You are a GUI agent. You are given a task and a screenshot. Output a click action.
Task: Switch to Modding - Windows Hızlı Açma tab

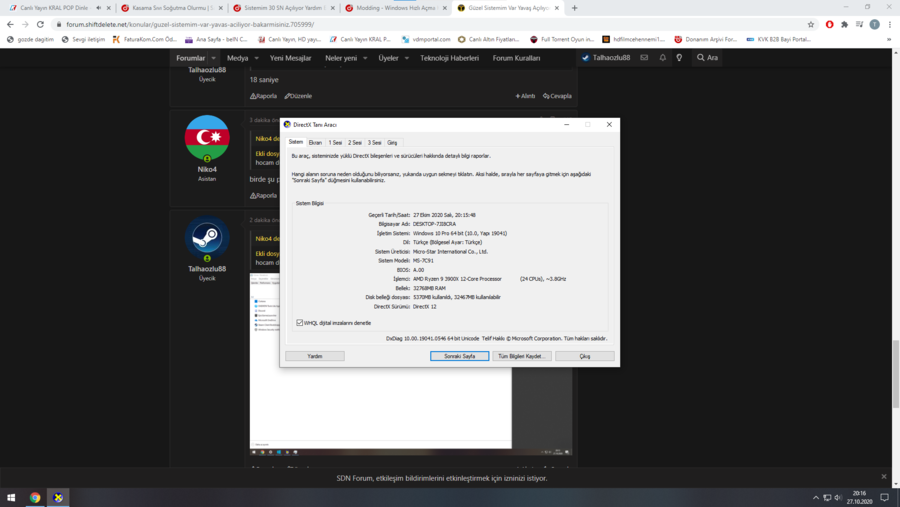tap(395, 8)
